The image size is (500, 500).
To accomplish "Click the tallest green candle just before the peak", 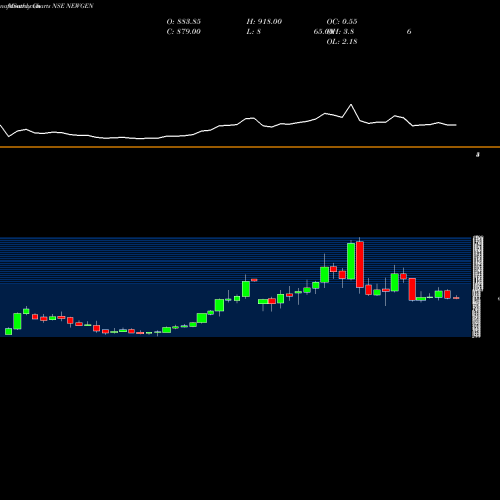I will click(x=351, y=261).
